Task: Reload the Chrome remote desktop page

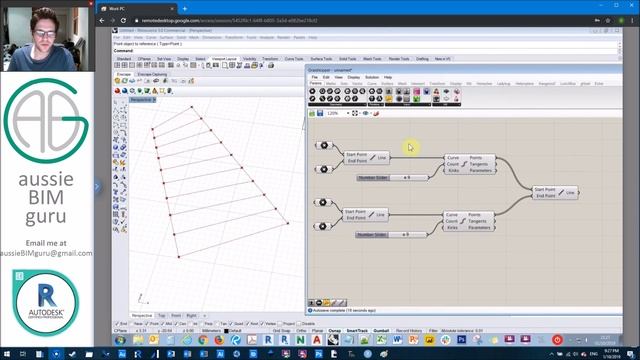Action: click(123, 20)
